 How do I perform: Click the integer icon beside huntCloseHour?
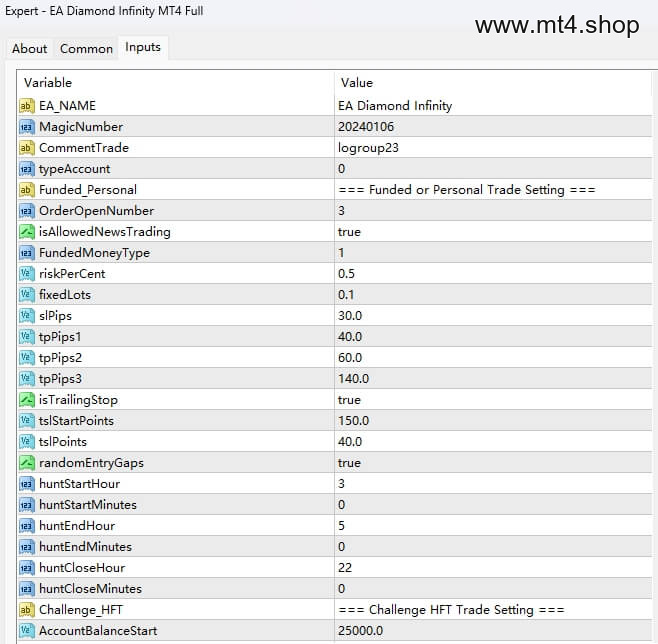26,568
